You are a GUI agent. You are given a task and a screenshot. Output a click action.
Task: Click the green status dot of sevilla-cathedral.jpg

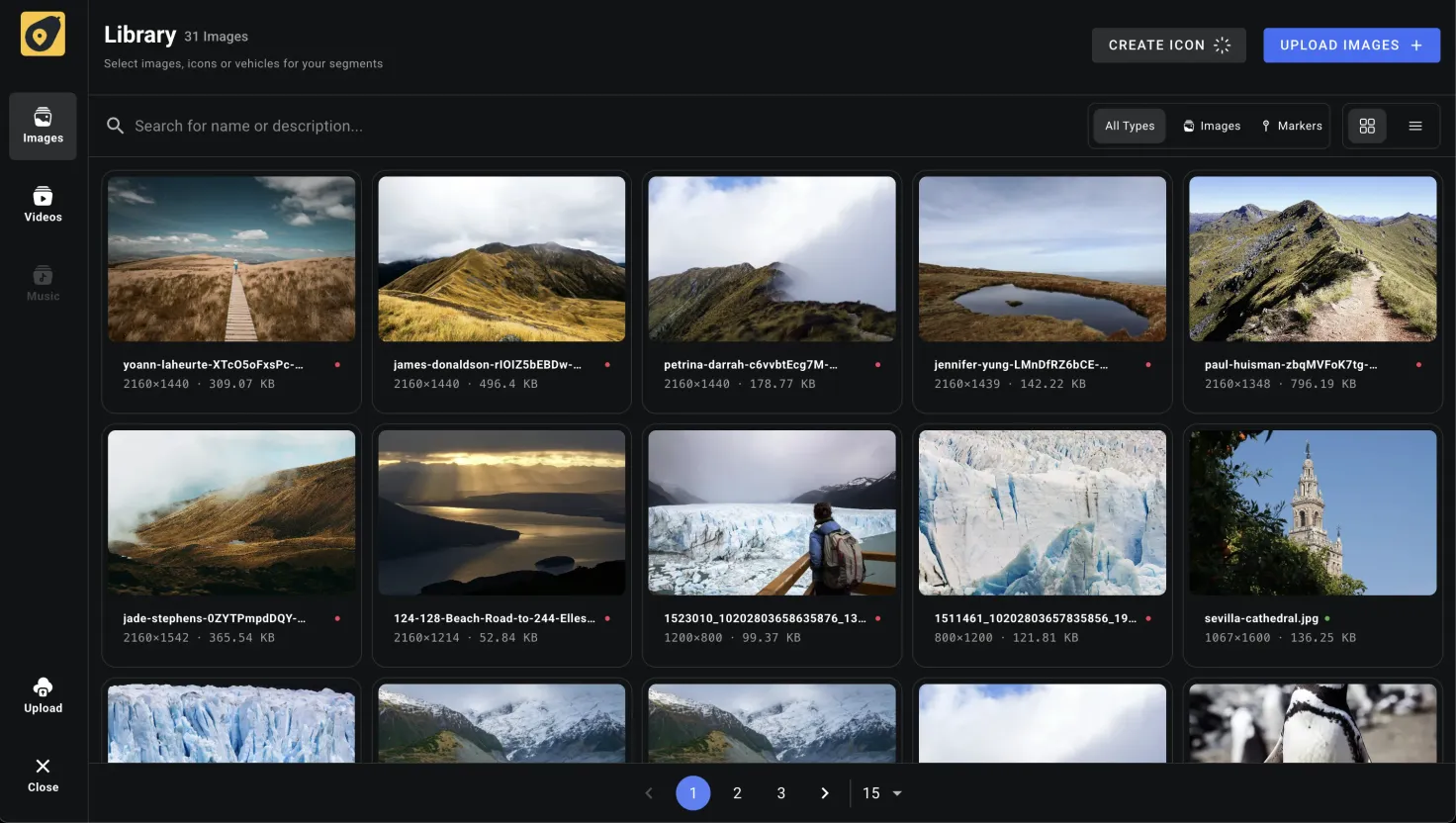tap(1327, 618)
